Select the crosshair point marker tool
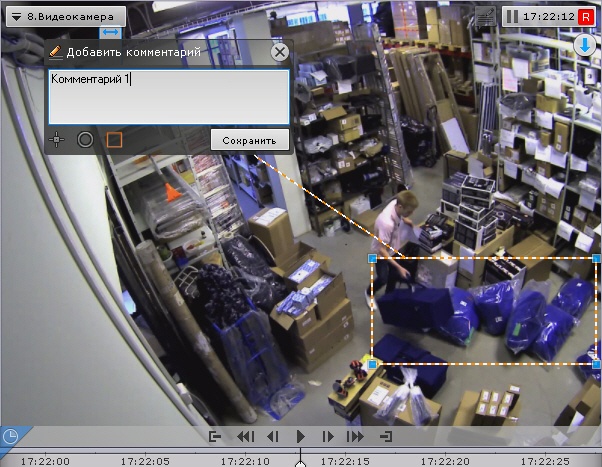The image size is (602, 467). 57,139
